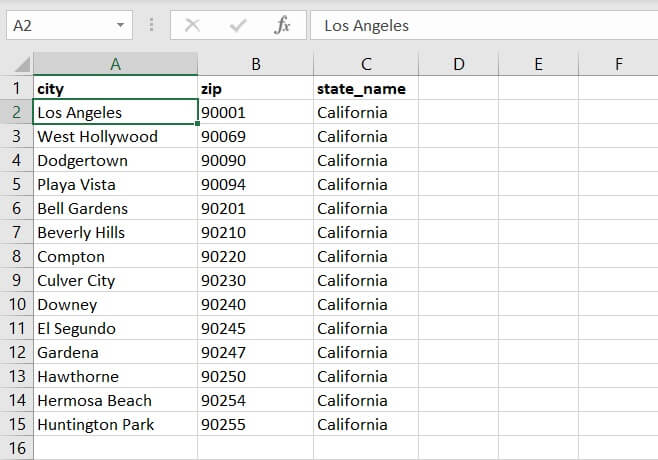Screen dimensions: 658x460
Task: Click the Insert Function fx icon
Action: pyautogui.click(x=282, y=26)
